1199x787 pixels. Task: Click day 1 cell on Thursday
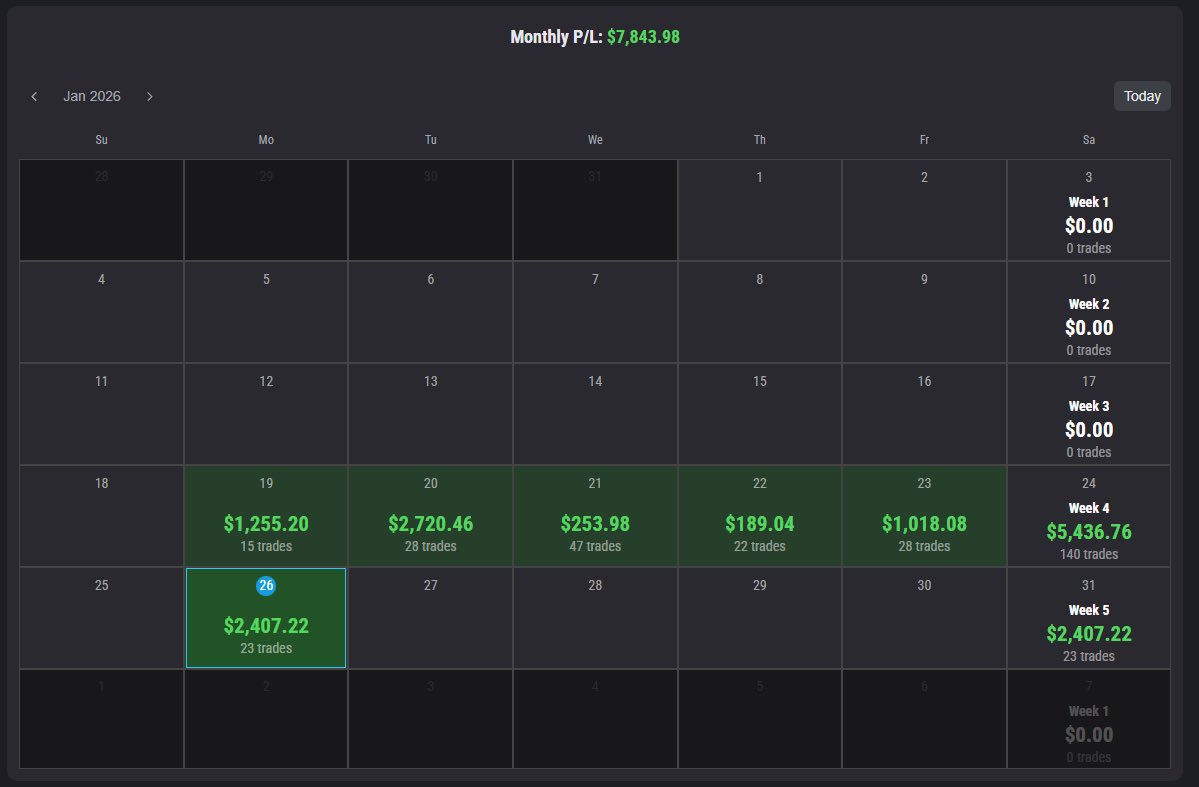pyautogui.click(x=759, y=210)
